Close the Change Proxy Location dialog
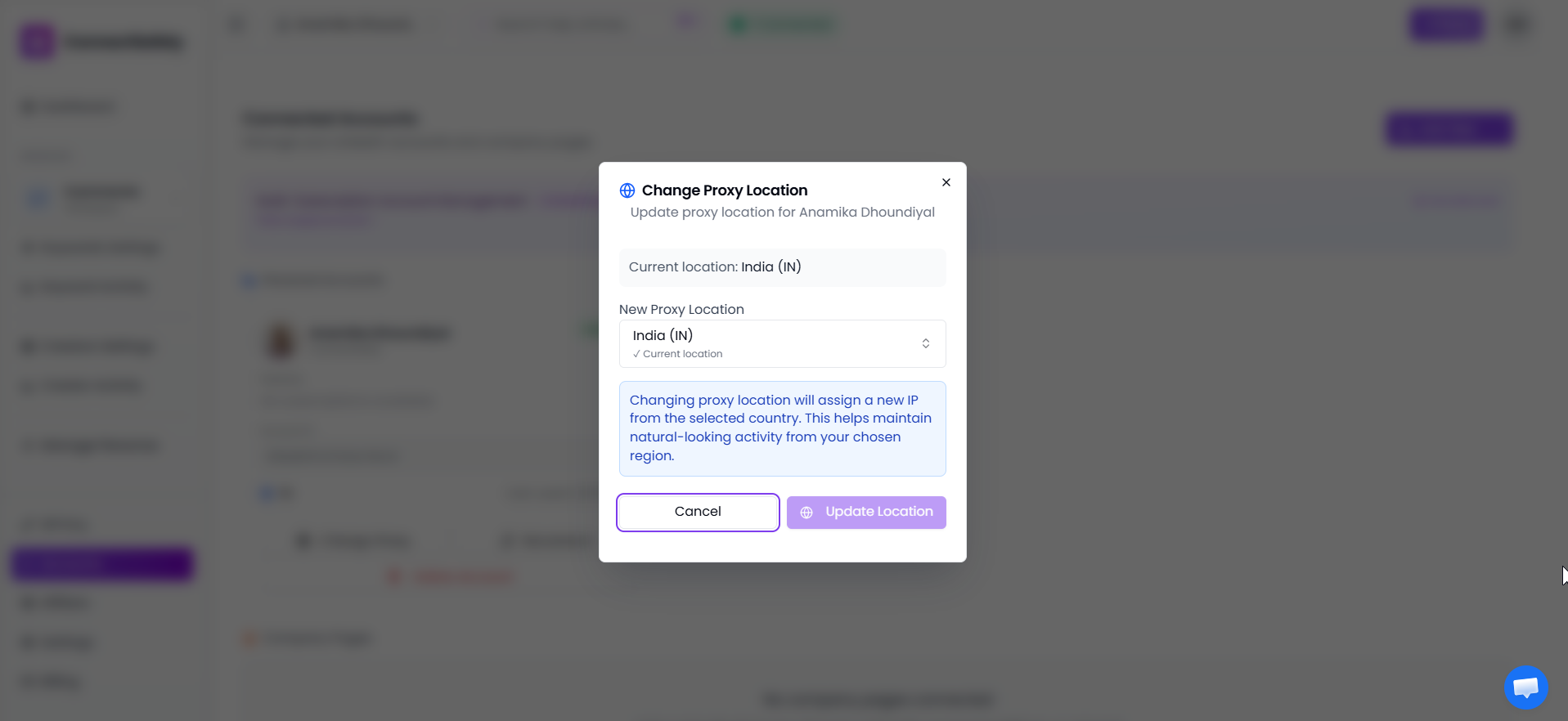This screenshot has width=1568, height=721. click(x=946, y=181)
